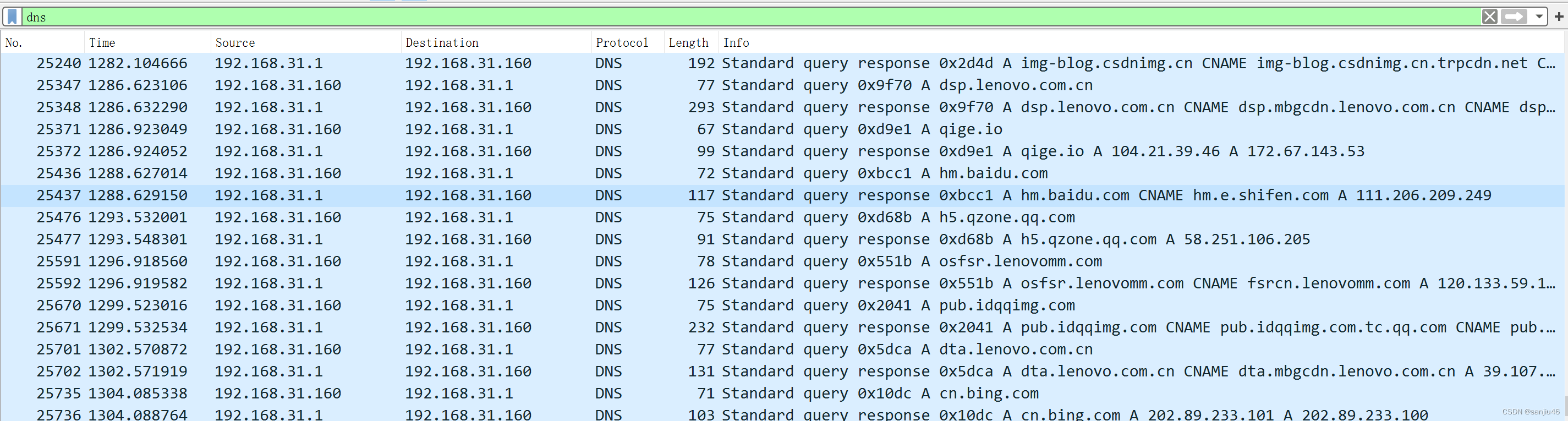
Task: Select packet 25591 osfsr.lenovomm.com query
Action: [x=782, y=261]
